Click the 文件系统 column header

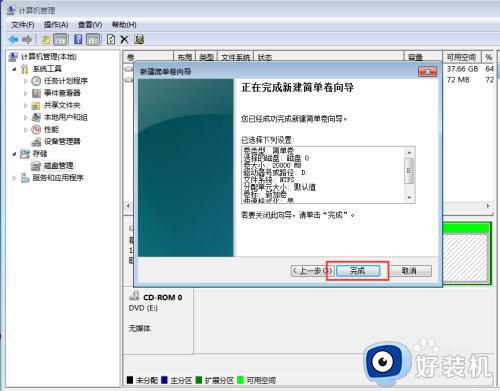pos(236,57)
